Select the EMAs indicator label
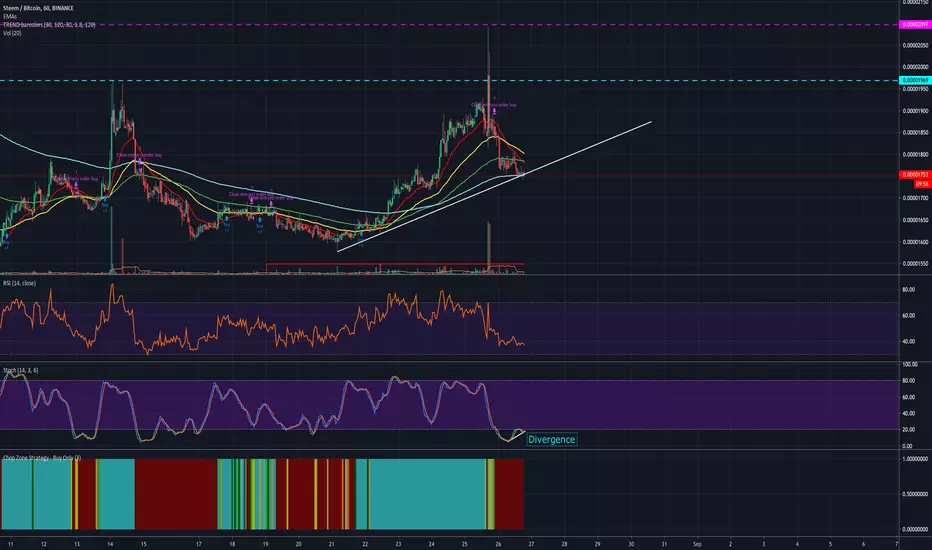 [x=10, y=17]
